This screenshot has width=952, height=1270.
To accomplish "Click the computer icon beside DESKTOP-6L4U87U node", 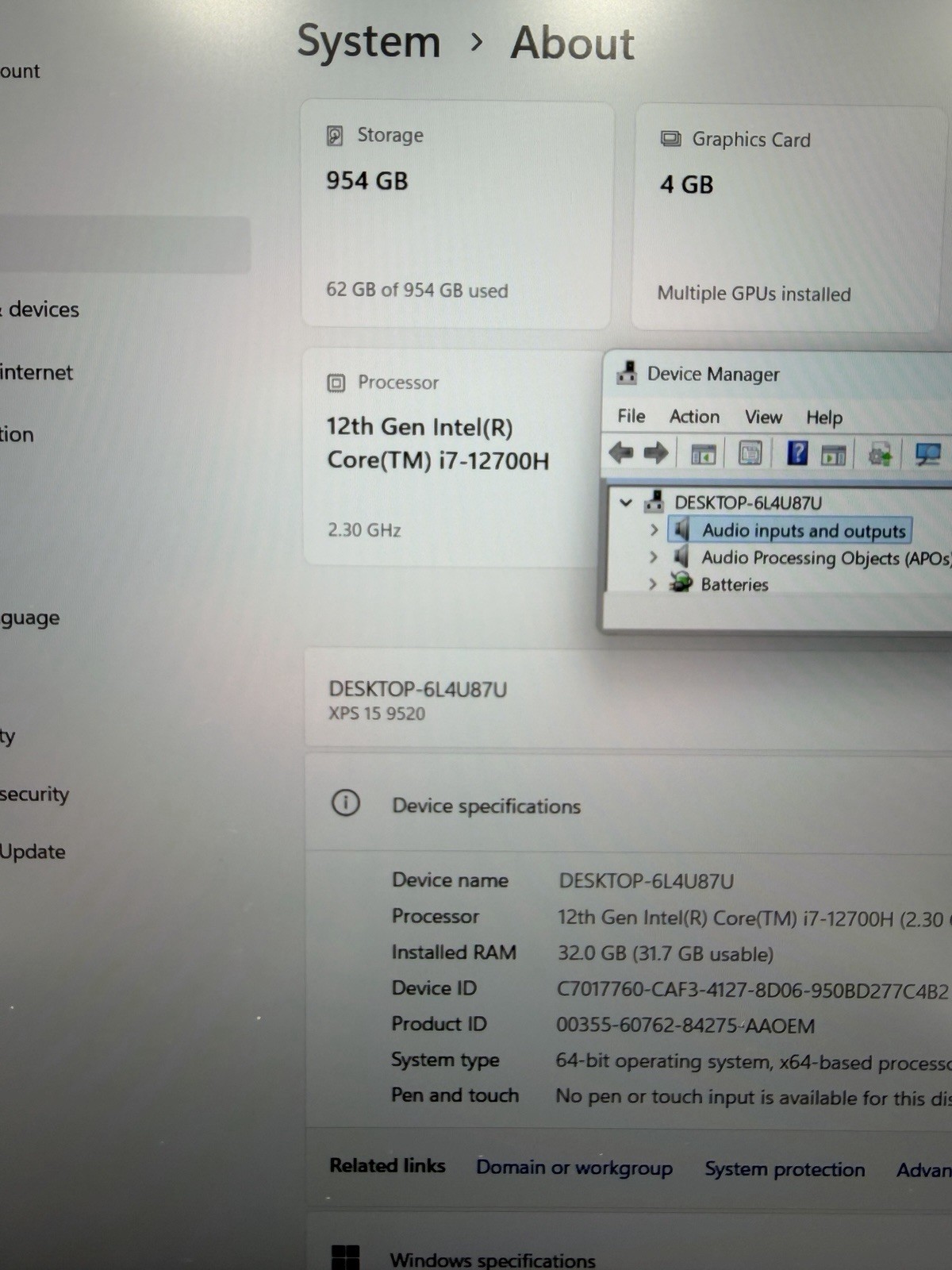I will [654, 502].
